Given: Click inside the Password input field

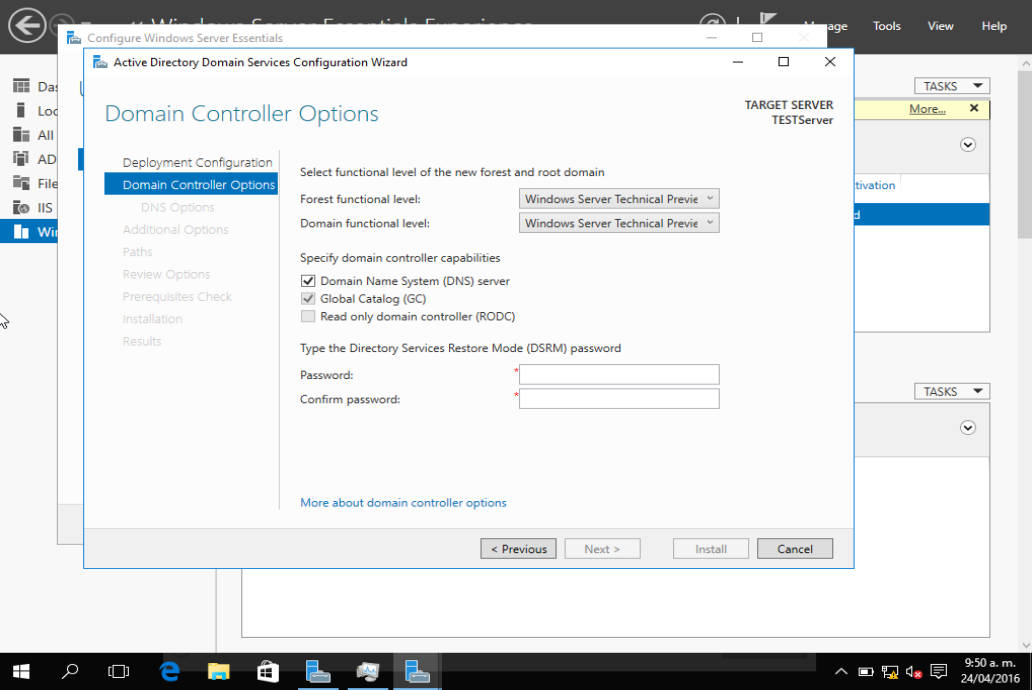Looking at the screenshot, I should (618, 374).
